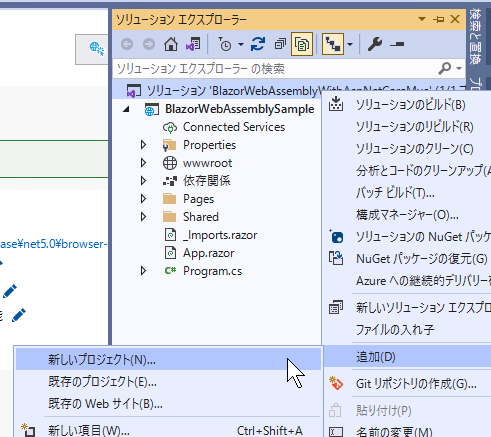
Task: Toggle auto-hide pin on Solution Explorer
Action: (439, 19)
